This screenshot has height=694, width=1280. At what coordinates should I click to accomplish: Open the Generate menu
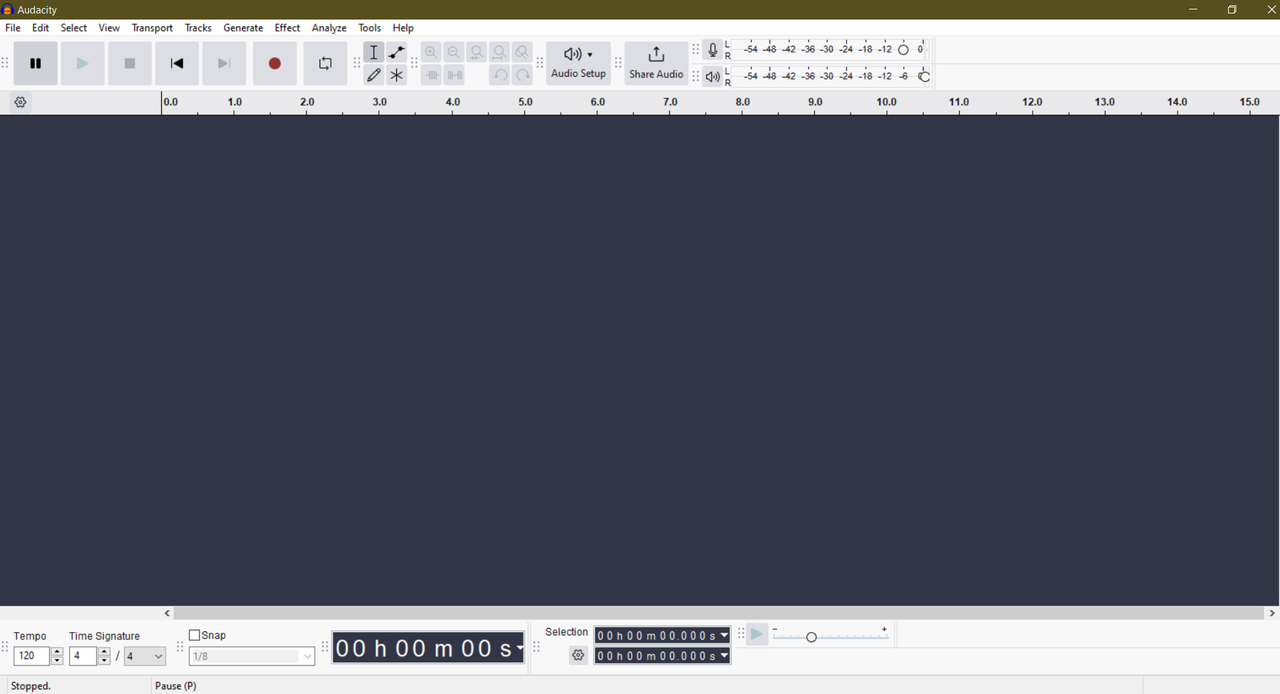[x=243, y=27]
